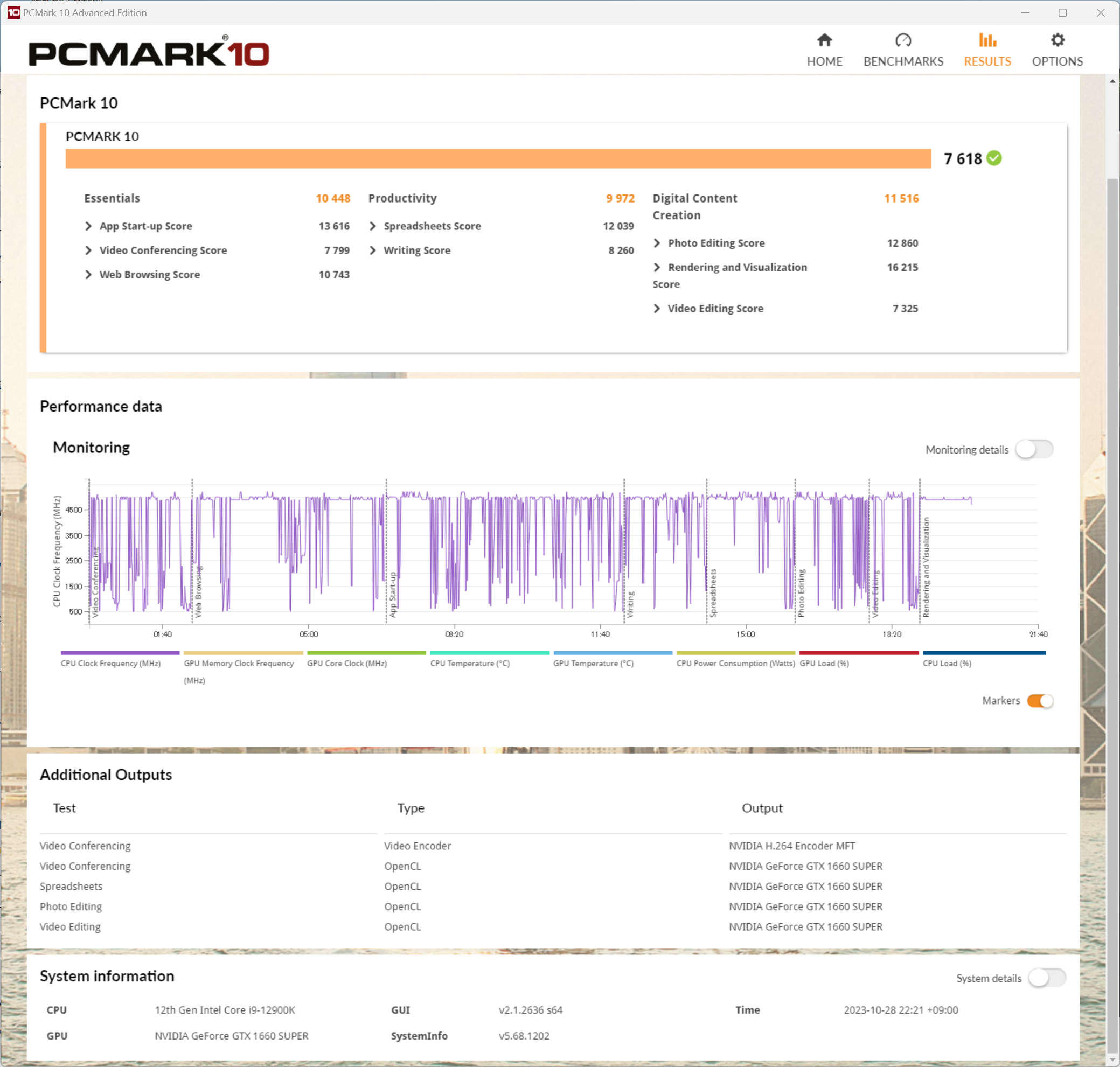The width and height of the screenshot is (1120, 1067).
Task: Enable the Monitoring details toggle
Action: (x=1034, y=449)
